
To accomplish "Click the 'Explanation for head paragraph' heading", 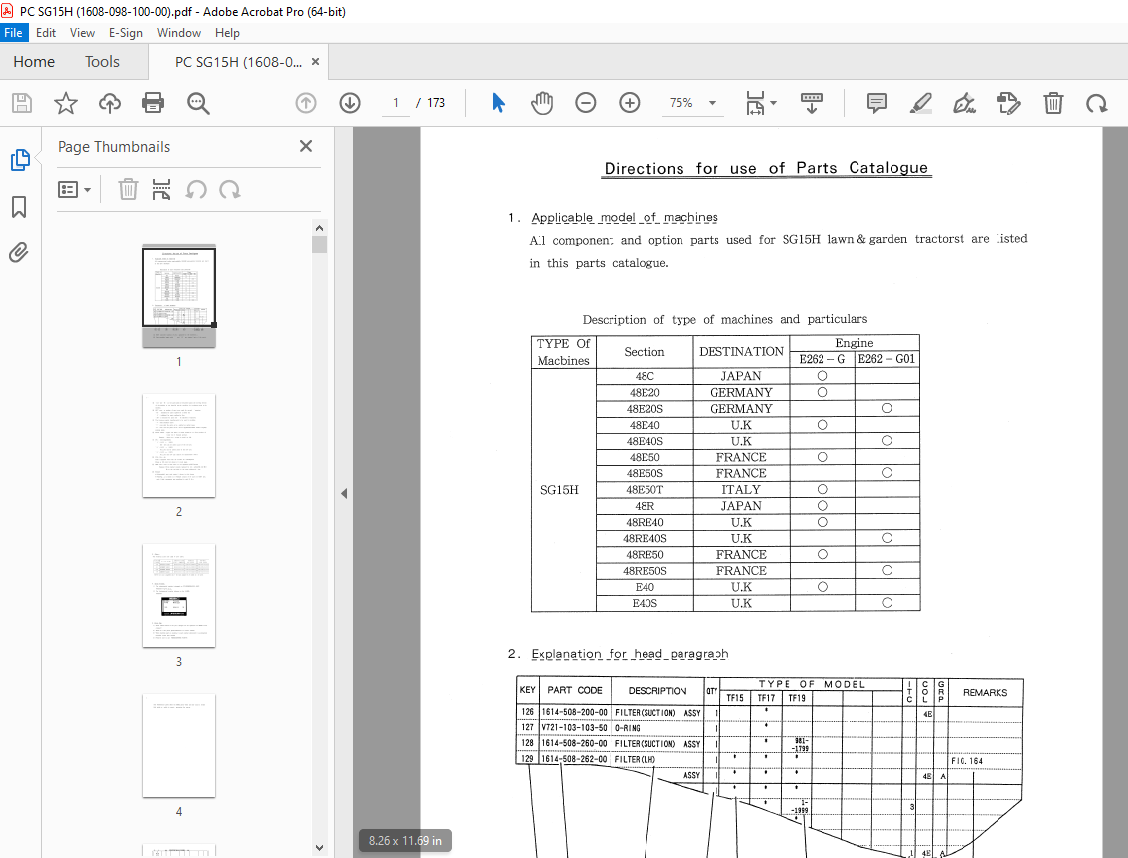I will coord(629,654).
